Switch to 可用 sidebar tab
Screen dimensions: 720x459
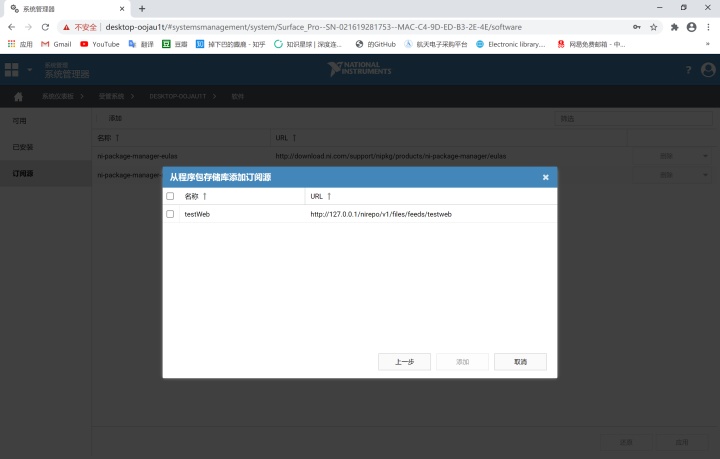point(46,121)
